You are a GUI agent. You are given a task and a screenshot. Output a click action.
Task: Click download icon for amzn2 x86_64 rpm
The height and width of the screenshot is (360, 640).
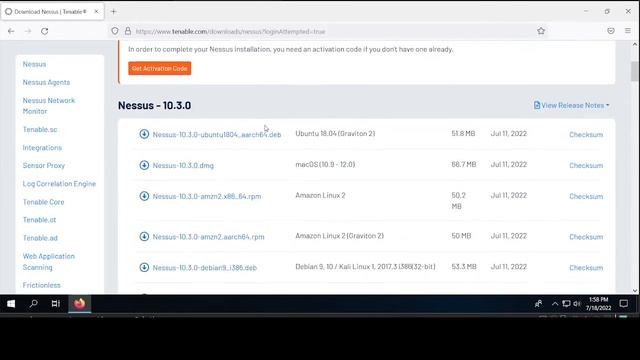(x=144, y=196)
